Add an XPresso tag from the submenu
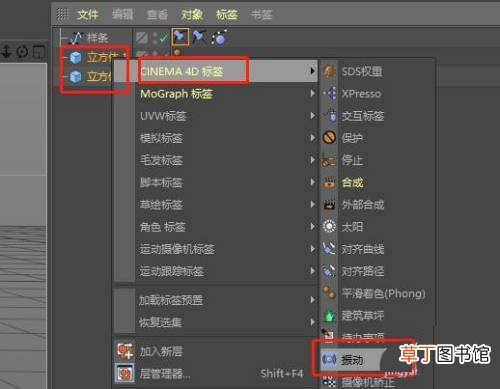The image size is (500, 389). tap(361, 94)
